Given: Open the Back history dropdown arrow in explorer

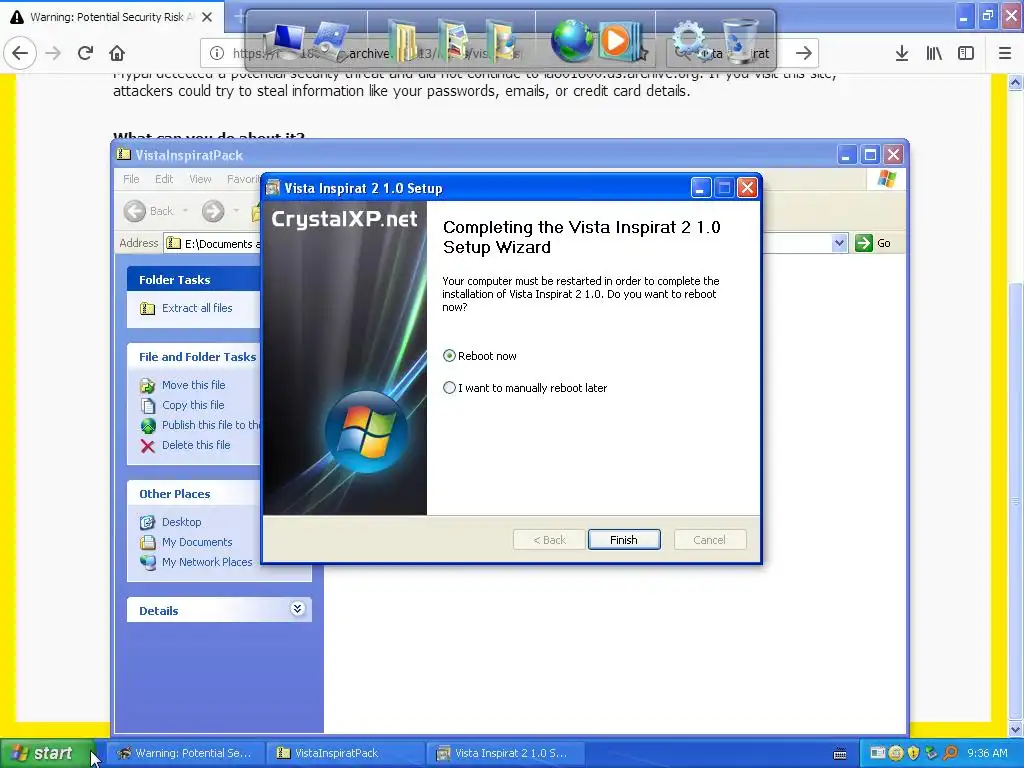Looking at the screenshot, I should (x=185, y=211).
